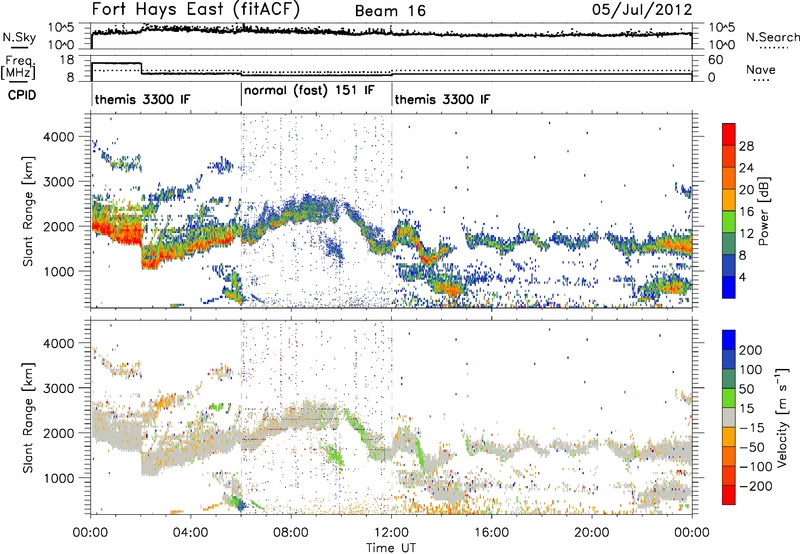The width and height of the screenshot is (800, 554).
Task: Click the 'Beam 16' label
Action: click(390, 11)
